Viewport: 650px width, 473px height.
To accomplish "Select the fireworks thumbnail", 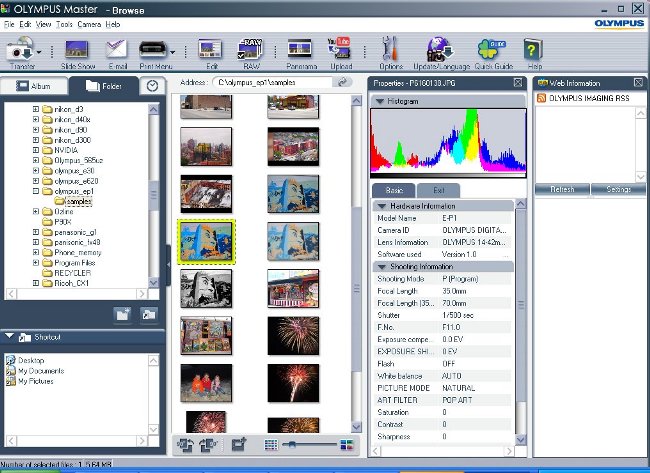I will pyautogui.click(x=293, y=385).
